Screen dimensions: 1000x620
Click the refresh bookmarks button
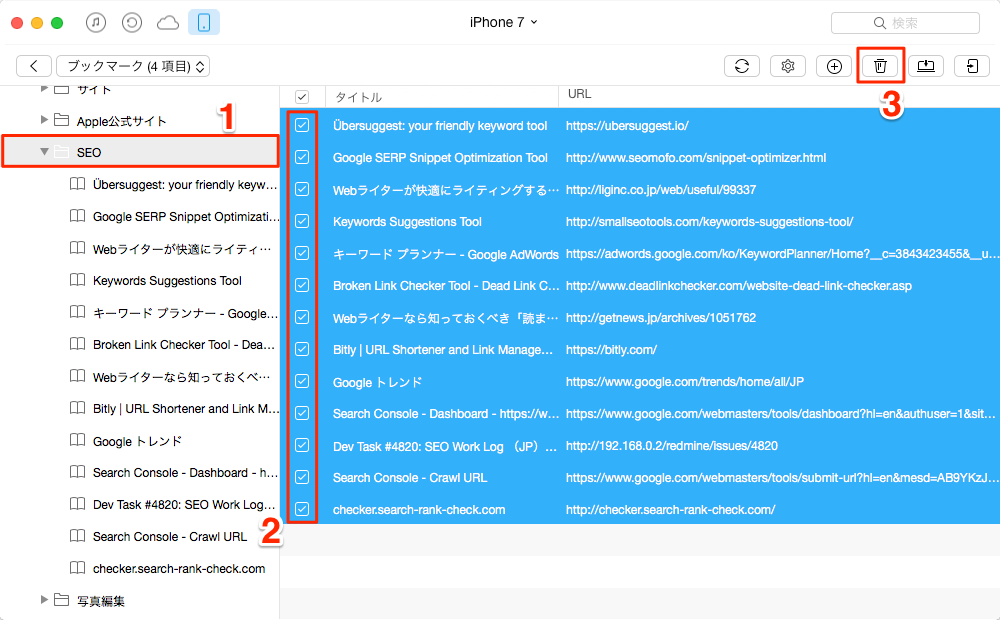742,66
